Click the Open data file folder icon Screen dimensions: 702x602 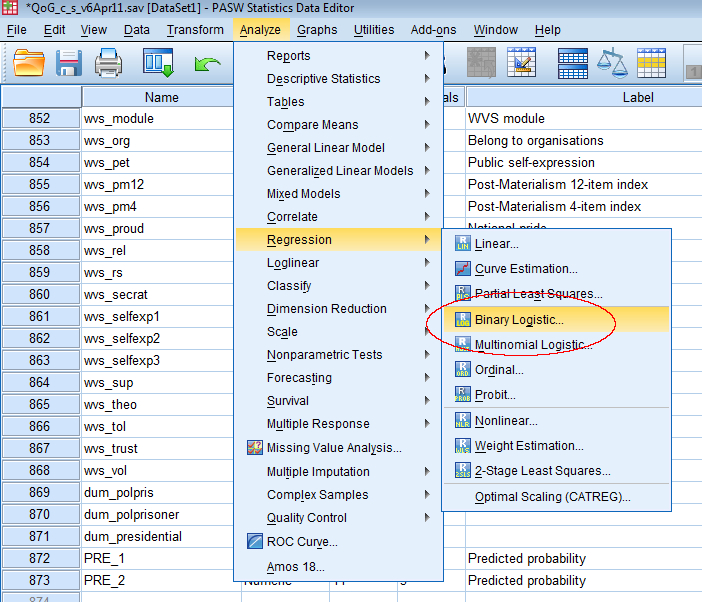(30, 64)
